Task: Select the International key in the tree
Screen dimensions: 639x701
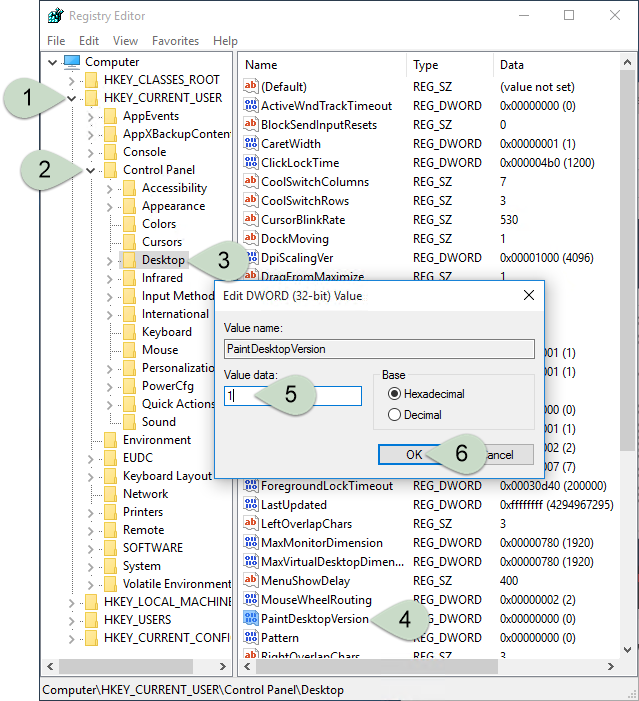Action: click(175, 314)
